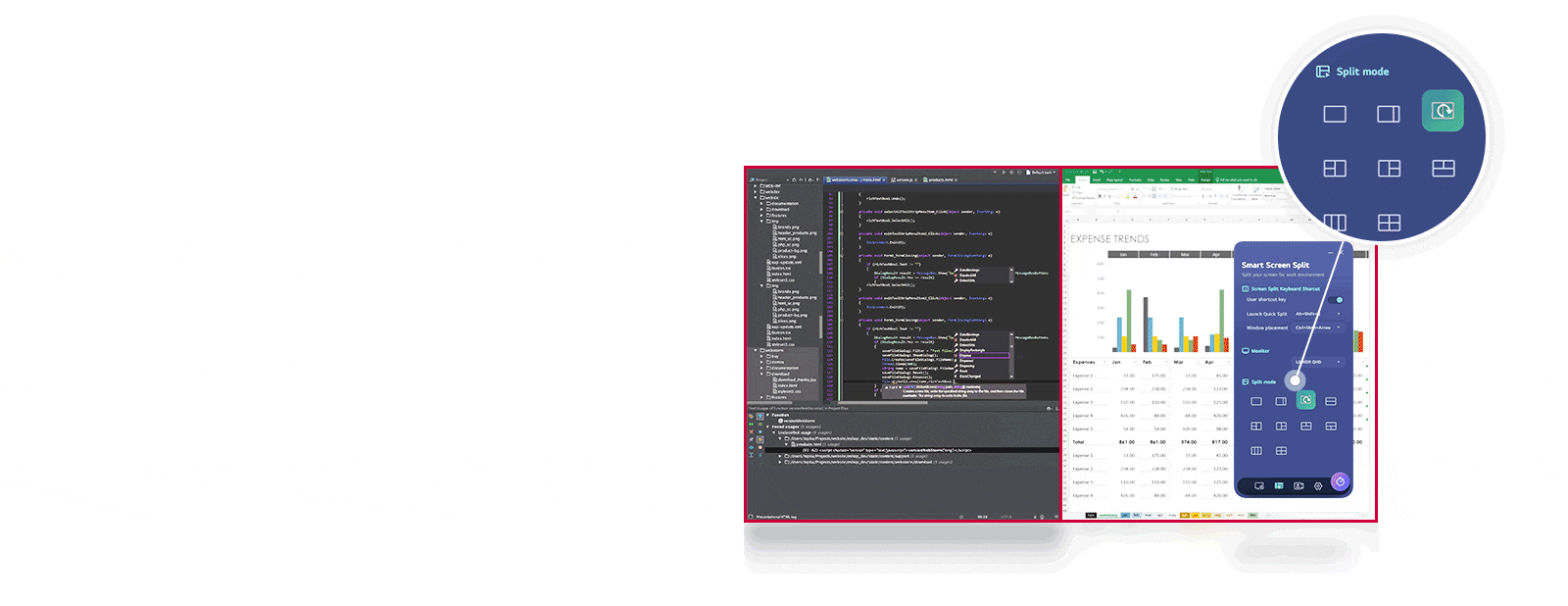Select top-bottom split layout in Smart Screen panel
This screenshot has height=606, width=1568.
pos(1330,401)
